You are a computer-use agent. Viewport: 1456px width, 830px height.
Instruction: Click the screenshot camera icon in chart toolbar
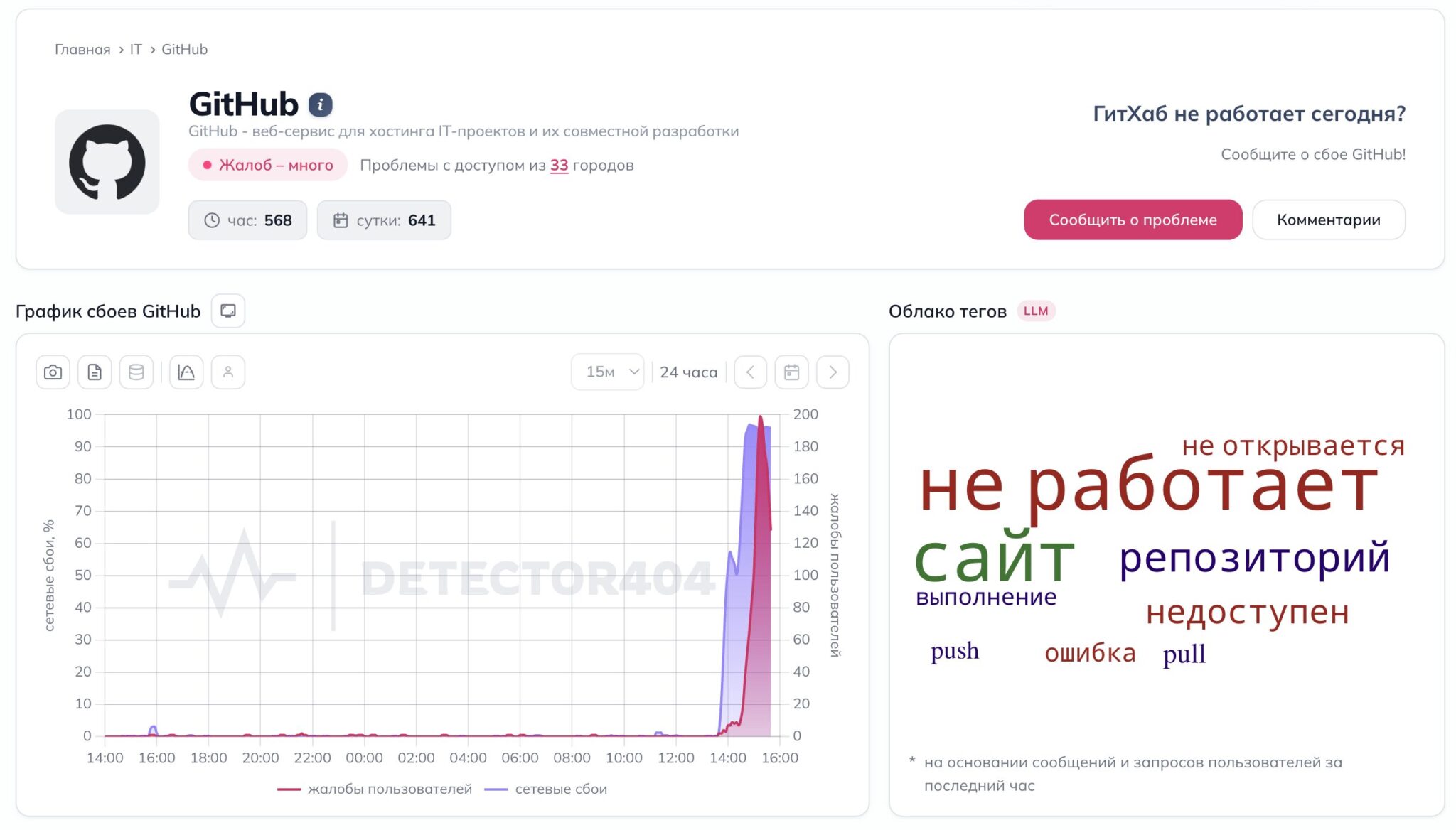point(53,372)
